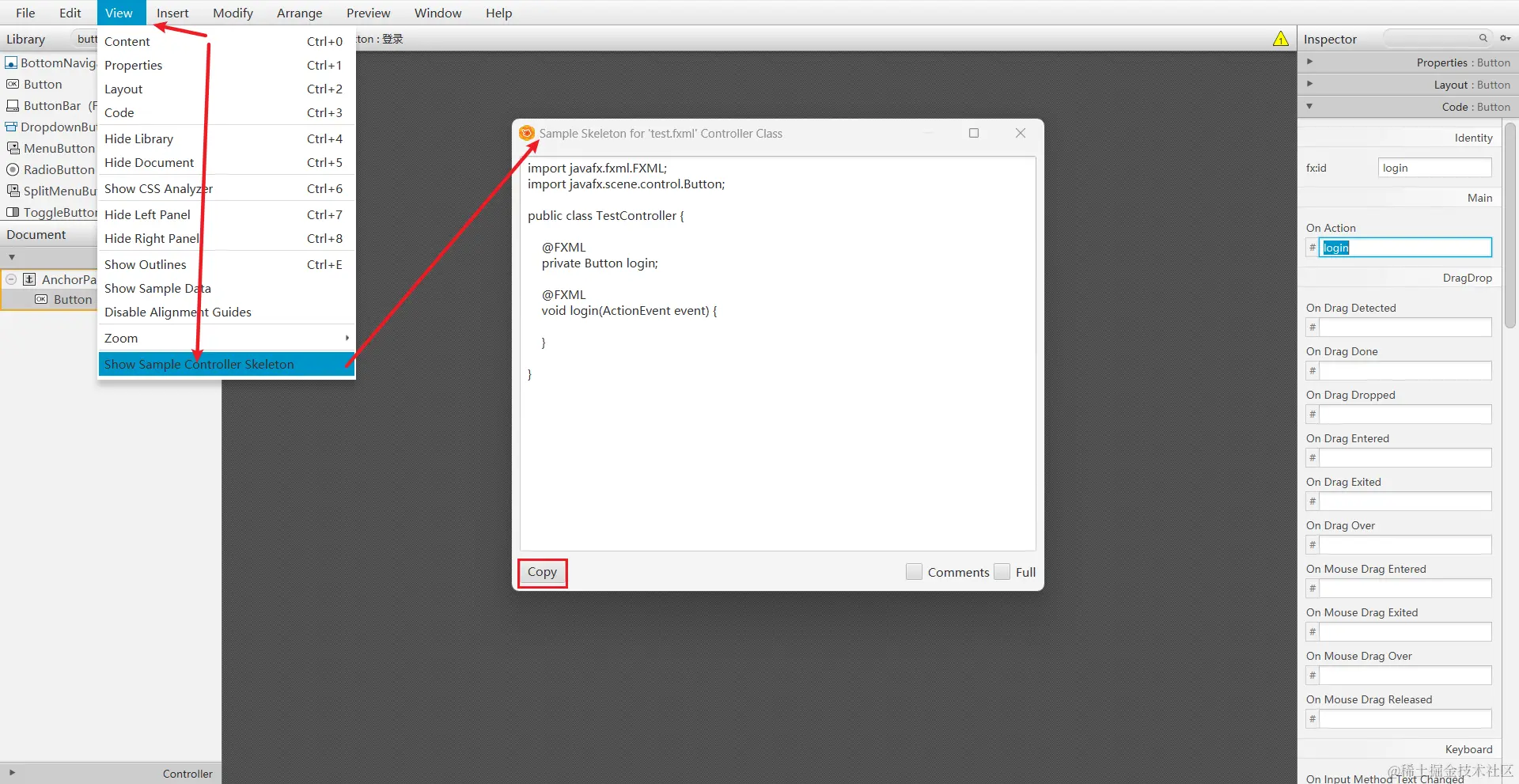Open the Insert menu
The height and width of the screenshot is (784, 1519).
tap(172, 13)
